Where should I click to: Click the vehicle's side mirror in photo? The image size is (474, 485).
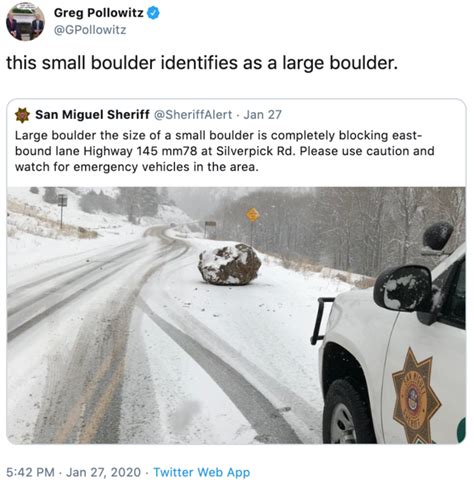click(x=404, y=289)
